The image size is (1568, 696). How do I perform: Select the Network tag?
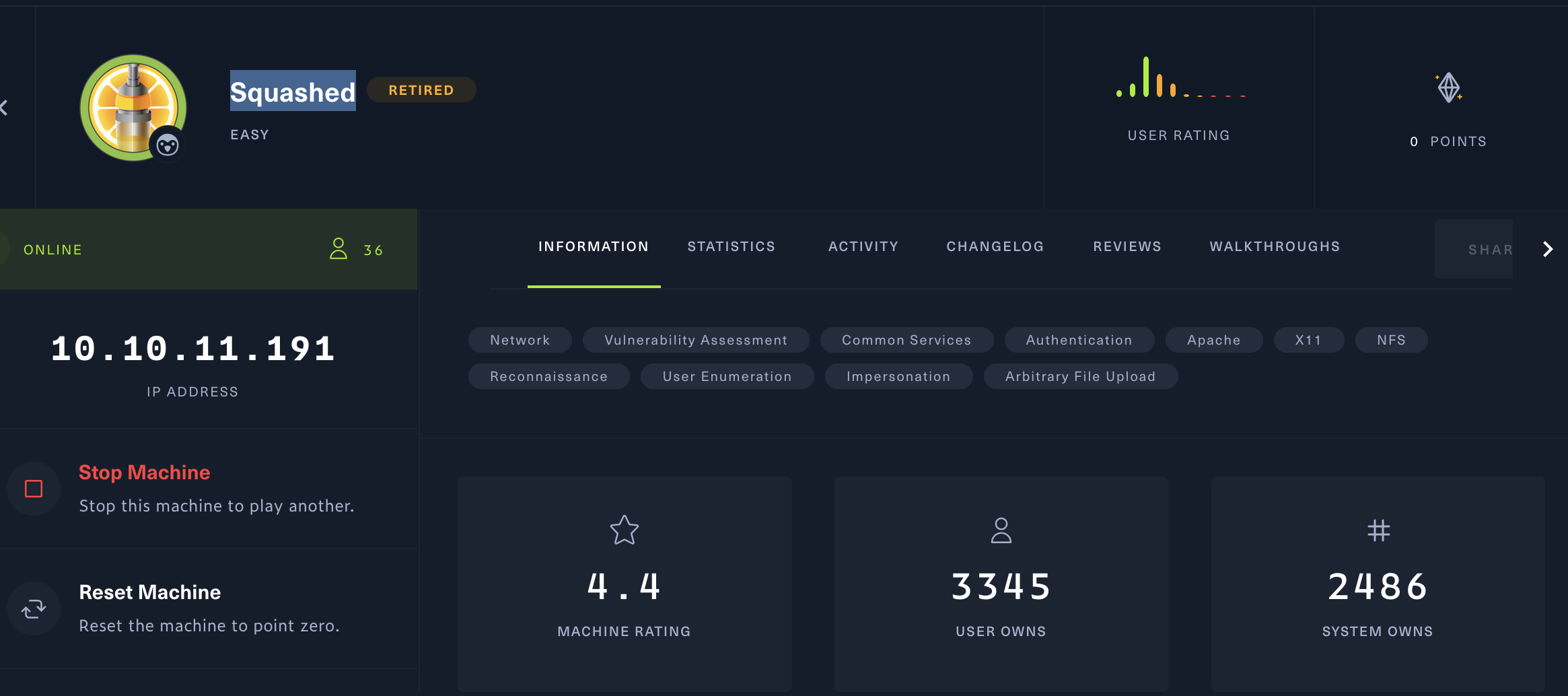coord(520,340)
